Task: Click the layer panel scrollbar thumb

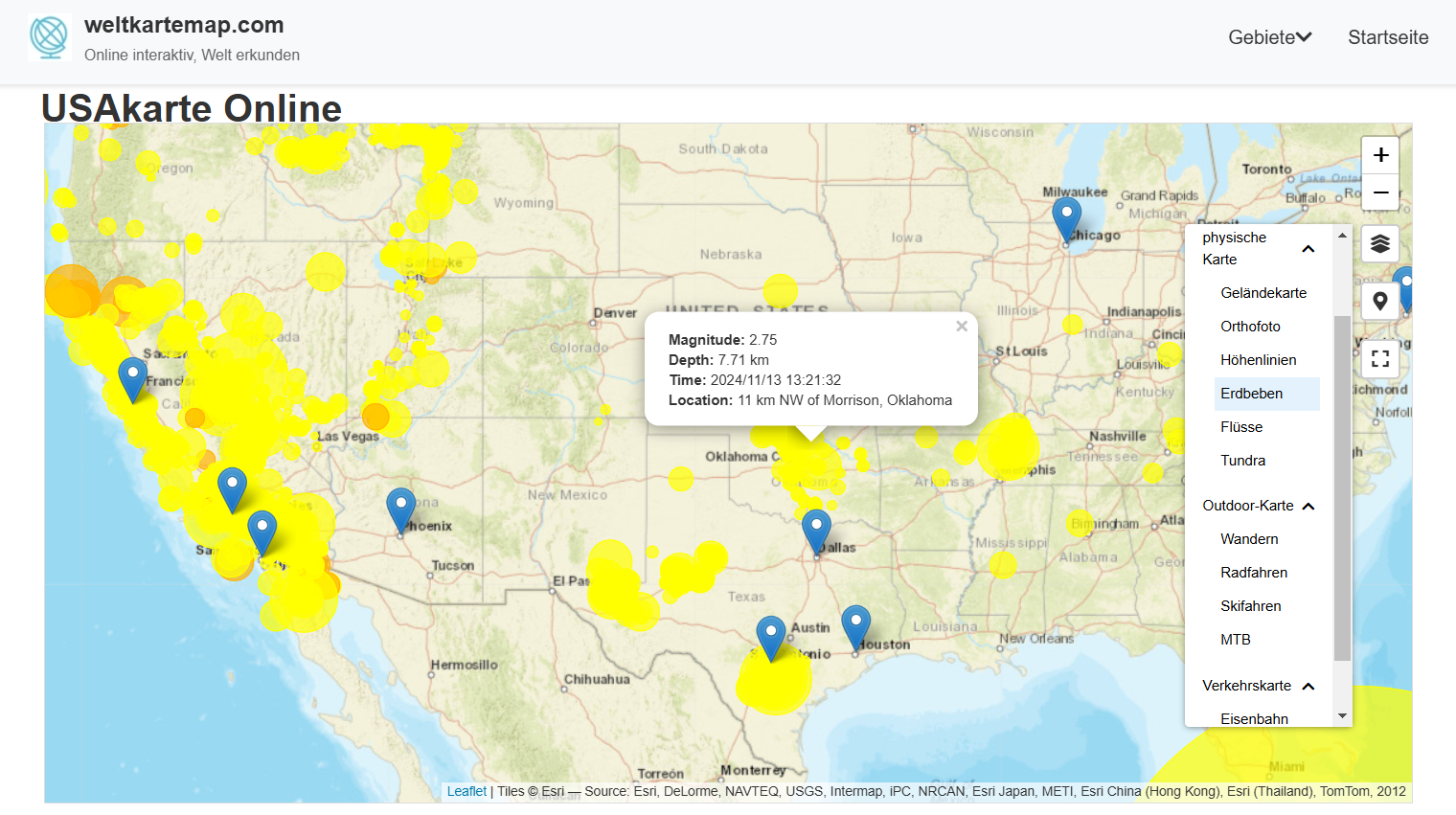Action: 1342,488
